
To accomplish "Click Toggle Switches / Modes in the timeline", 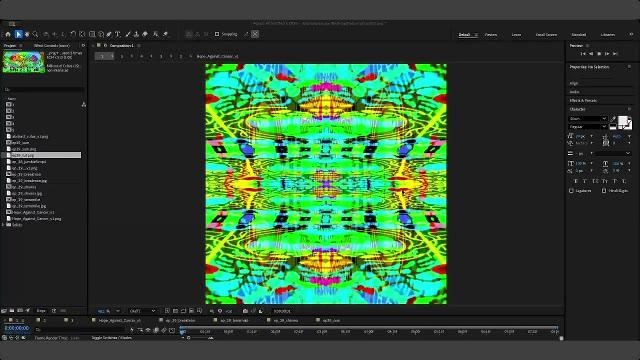I will pos(111,338).
